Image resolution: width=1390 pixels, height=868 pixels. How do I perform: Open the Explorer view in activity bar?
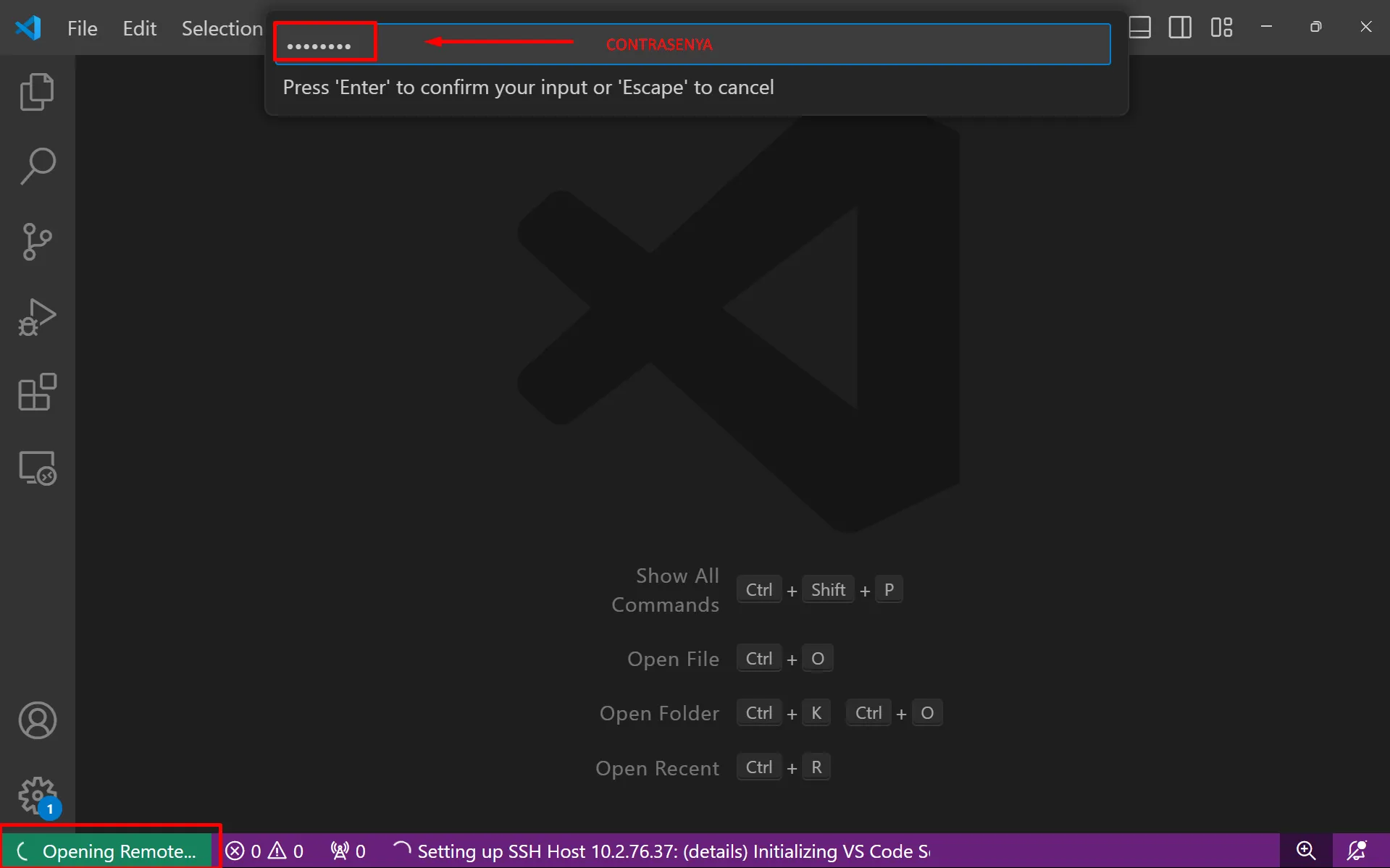pos(37,92)
